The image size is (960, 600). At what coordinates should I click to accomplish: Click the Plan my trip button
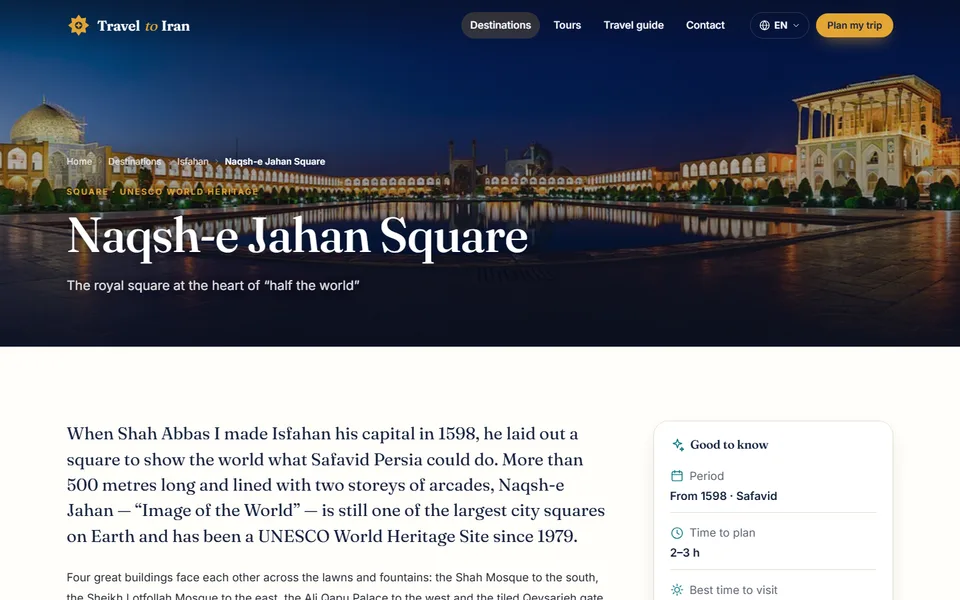point(854,25)
